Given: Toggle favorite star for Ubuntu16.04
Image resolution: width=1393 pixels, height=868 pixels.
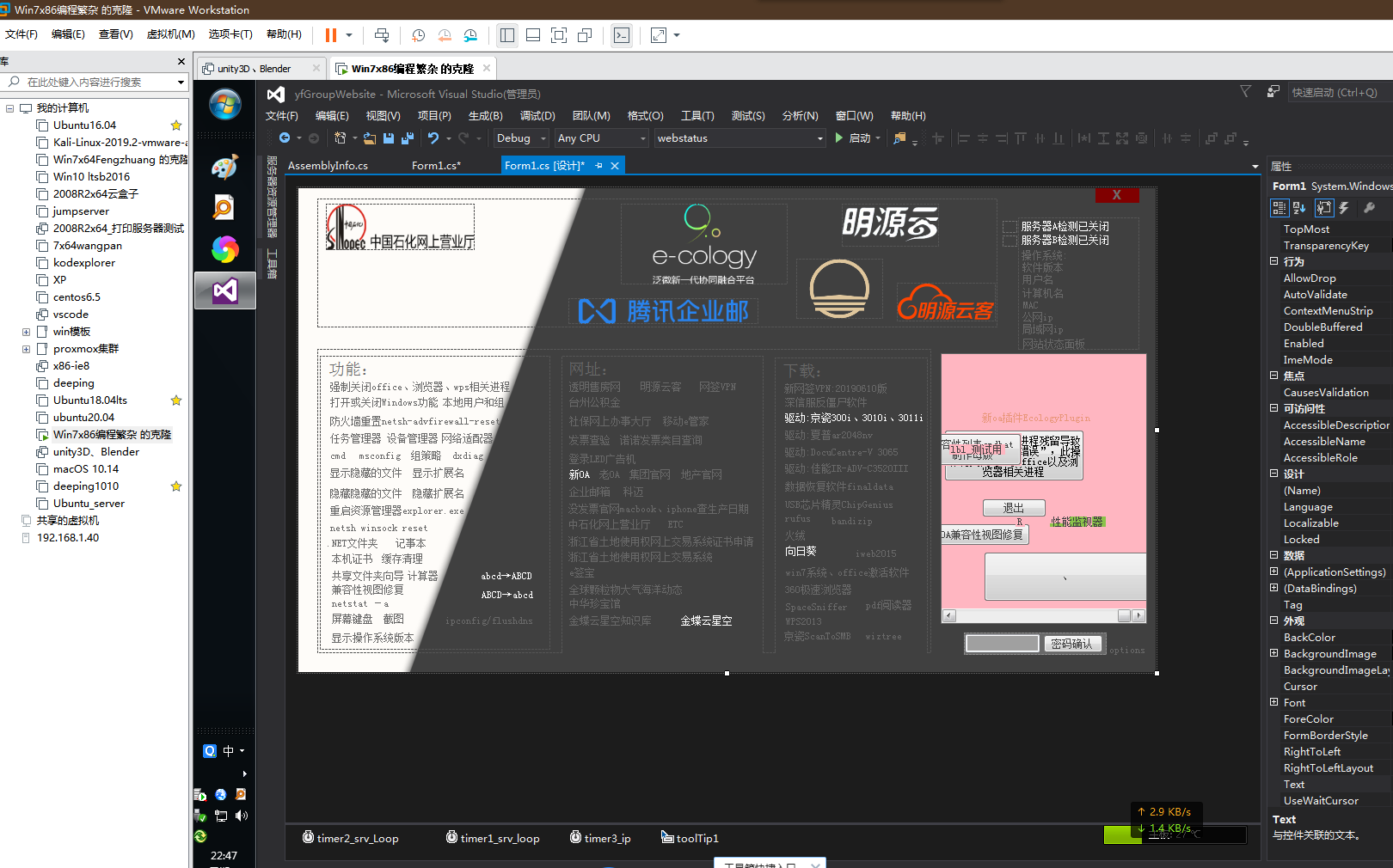Looking at the screenshot, I should (x=176, y=125).
